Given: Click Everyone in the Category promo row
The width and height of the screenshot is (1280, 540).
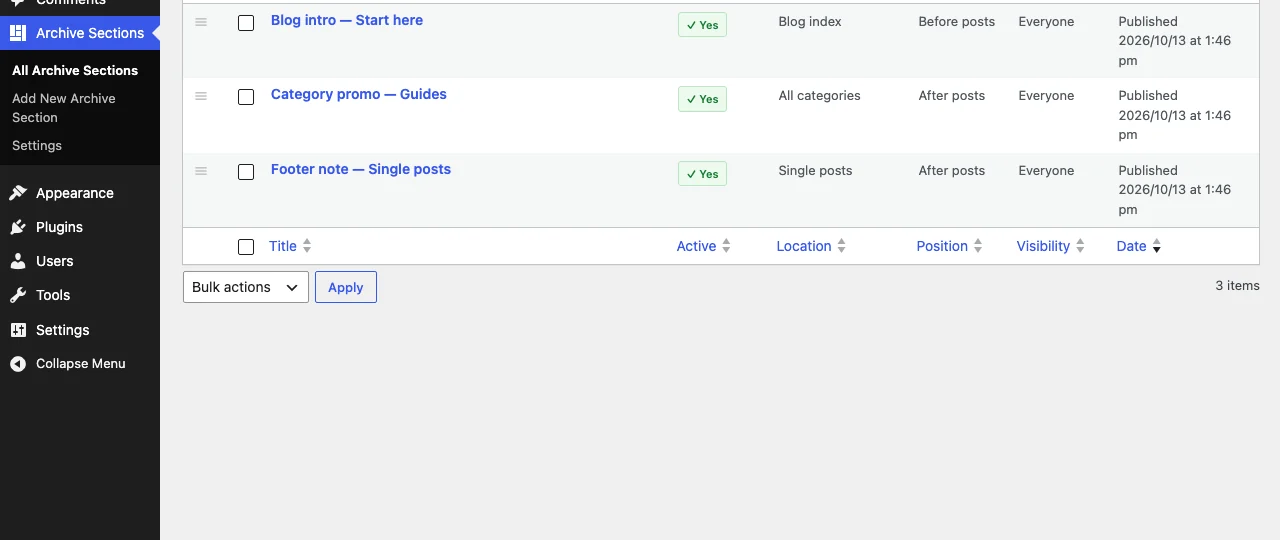Looking at the screenshot, I should point(1047,96).
